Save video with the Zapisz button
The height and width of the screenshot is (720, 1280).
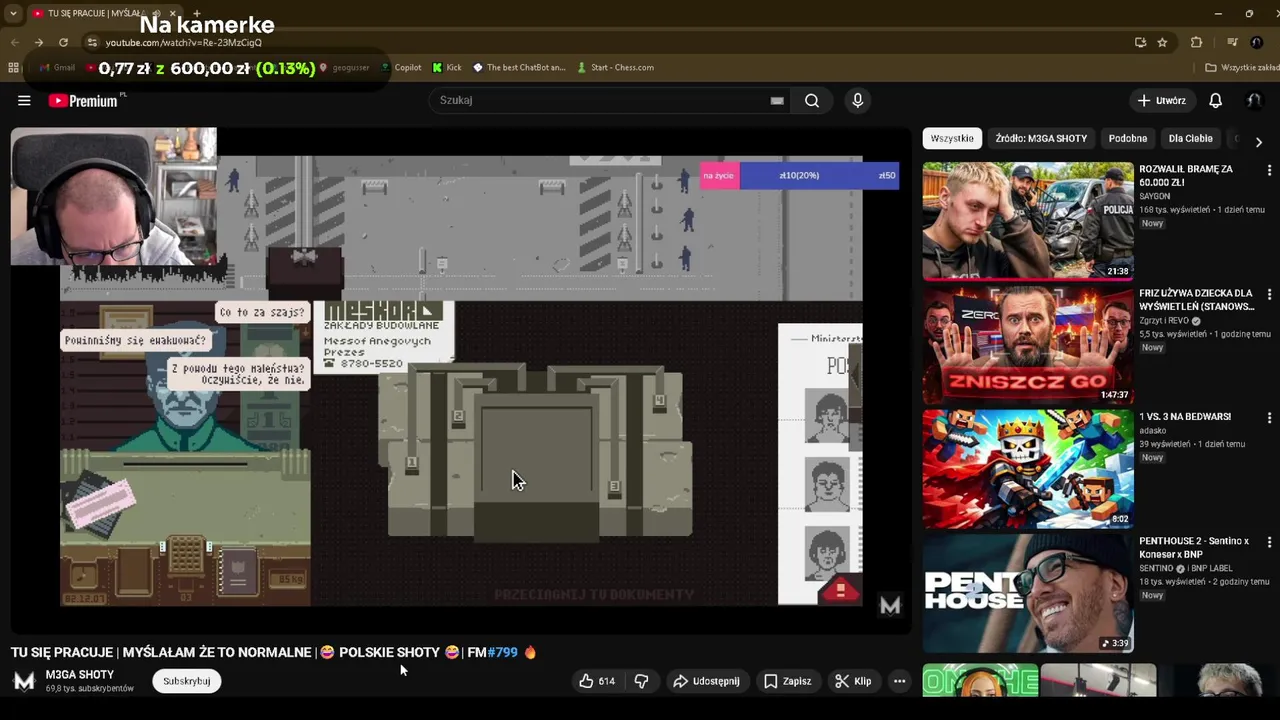[x=787, y=681]
